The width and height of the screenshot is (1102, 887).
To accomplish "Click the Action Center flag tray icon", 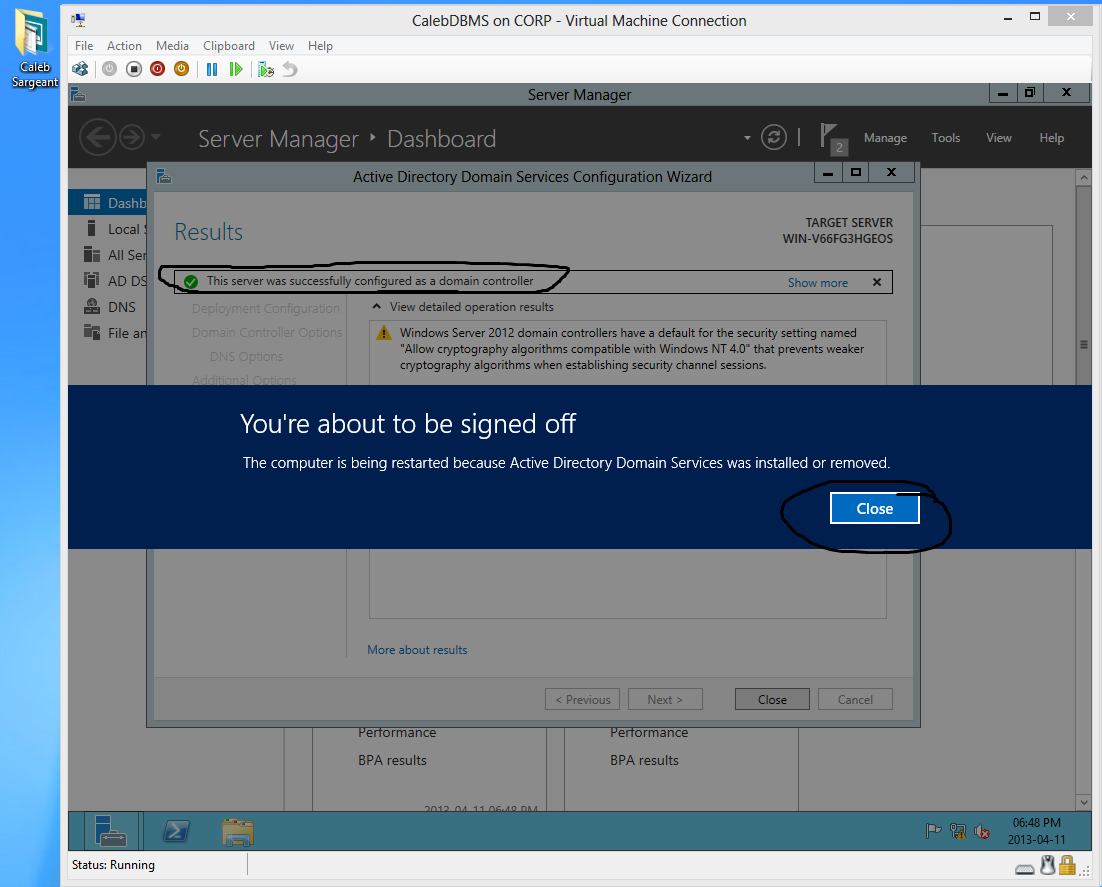I will pos(933,831).
